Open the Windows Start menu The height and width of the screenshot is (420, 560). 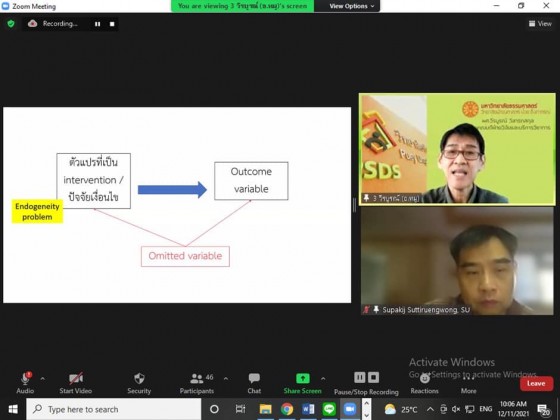pyautogui.click(x=13, y=409)
